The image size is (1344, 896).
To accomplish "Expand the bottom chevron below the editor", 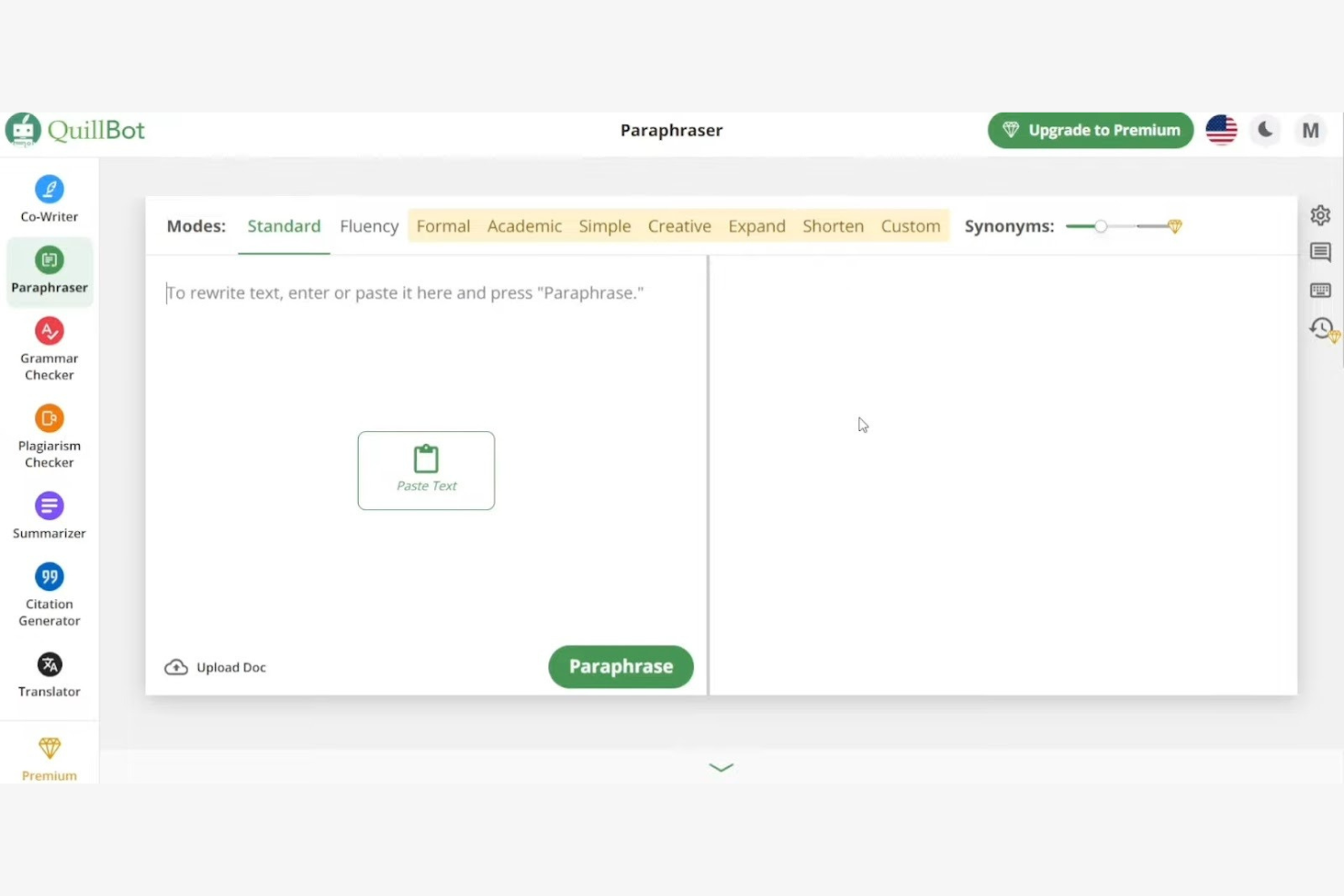I will pos(721,767).
